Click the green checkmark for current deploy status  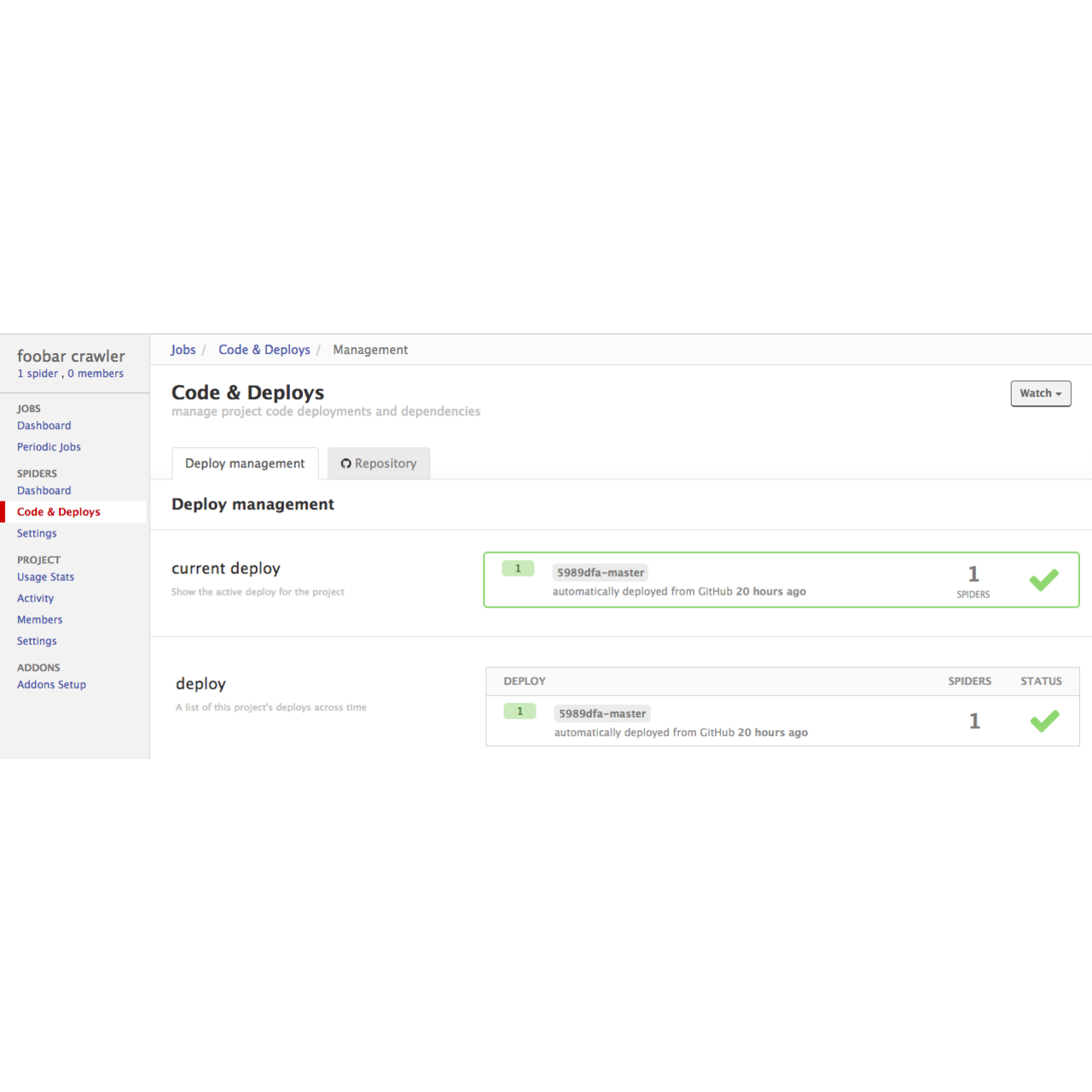[1043, 579]
